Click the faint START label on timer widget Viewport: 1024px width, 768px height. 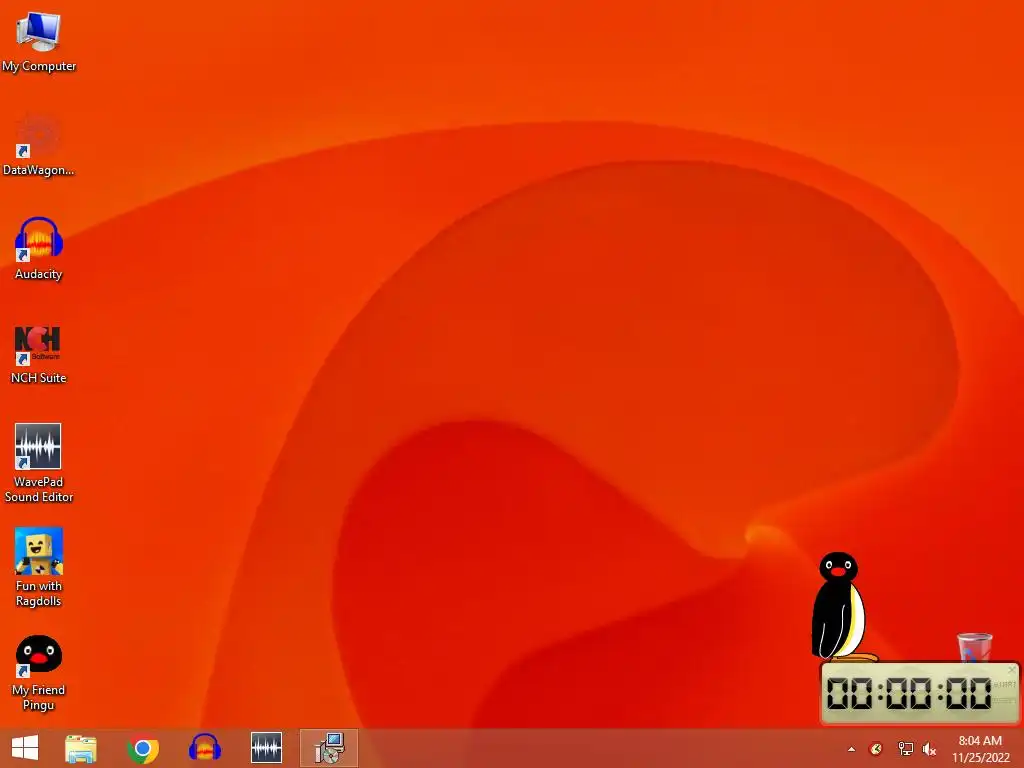coord(1005,684)
